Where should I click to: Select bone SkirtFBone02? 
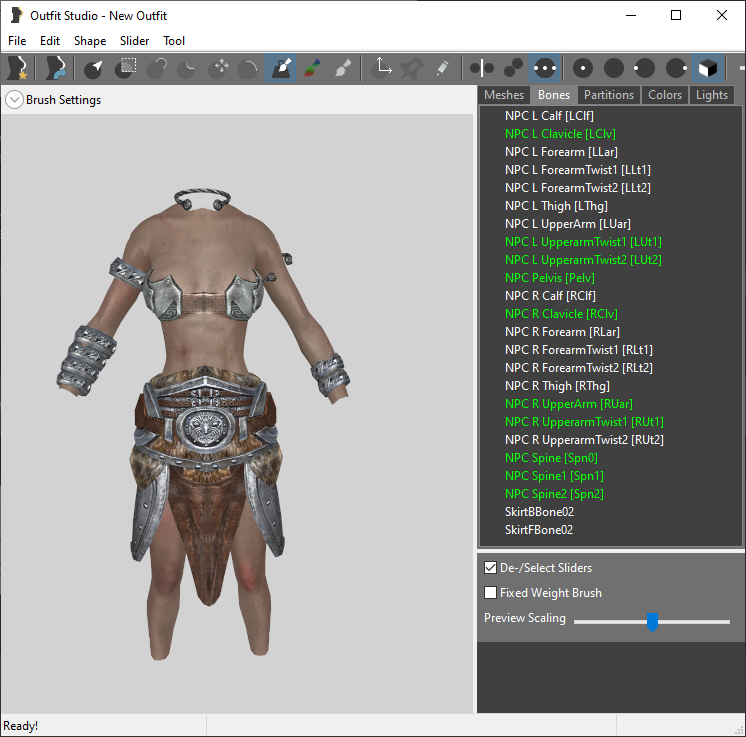539,530
